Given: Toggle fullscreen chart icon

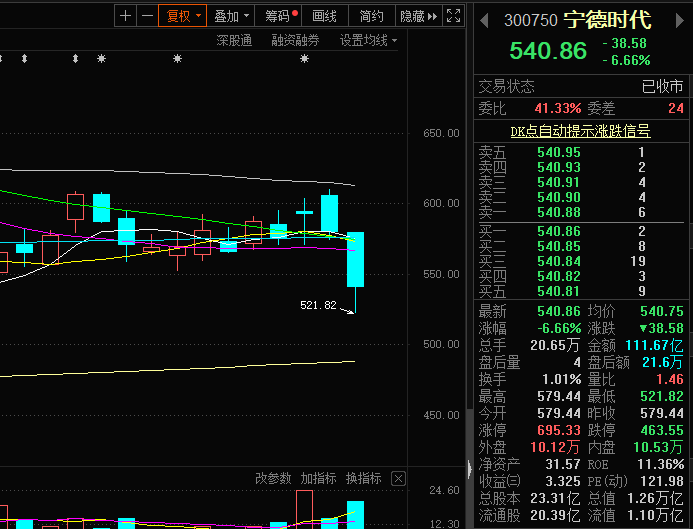Looking at the screenshot, I should [453, 16].
